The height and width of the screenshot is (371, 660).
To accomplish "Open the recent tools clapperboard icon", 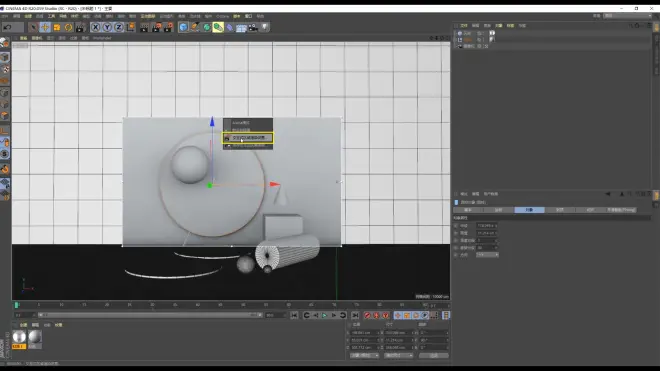I will 80,27.
